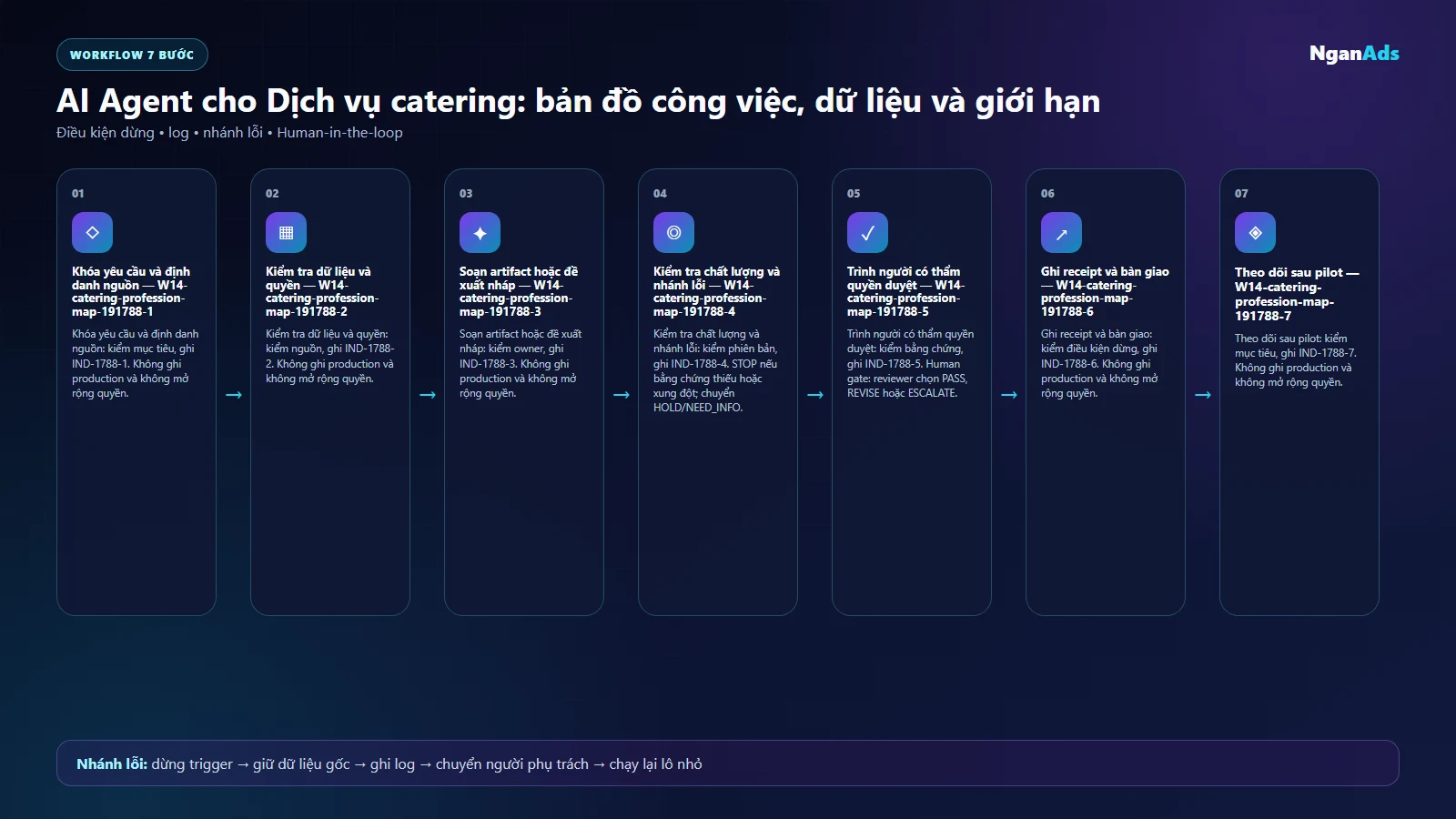Click the heading Kiểm tra dữ liệu và quyền
This screenshot has height=819, width=1456.
coord(322,291)
